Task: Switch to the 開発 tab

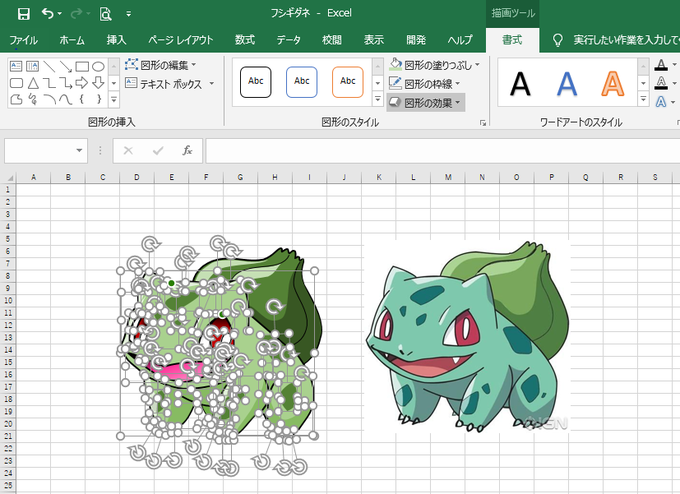Action: (416, 40)
